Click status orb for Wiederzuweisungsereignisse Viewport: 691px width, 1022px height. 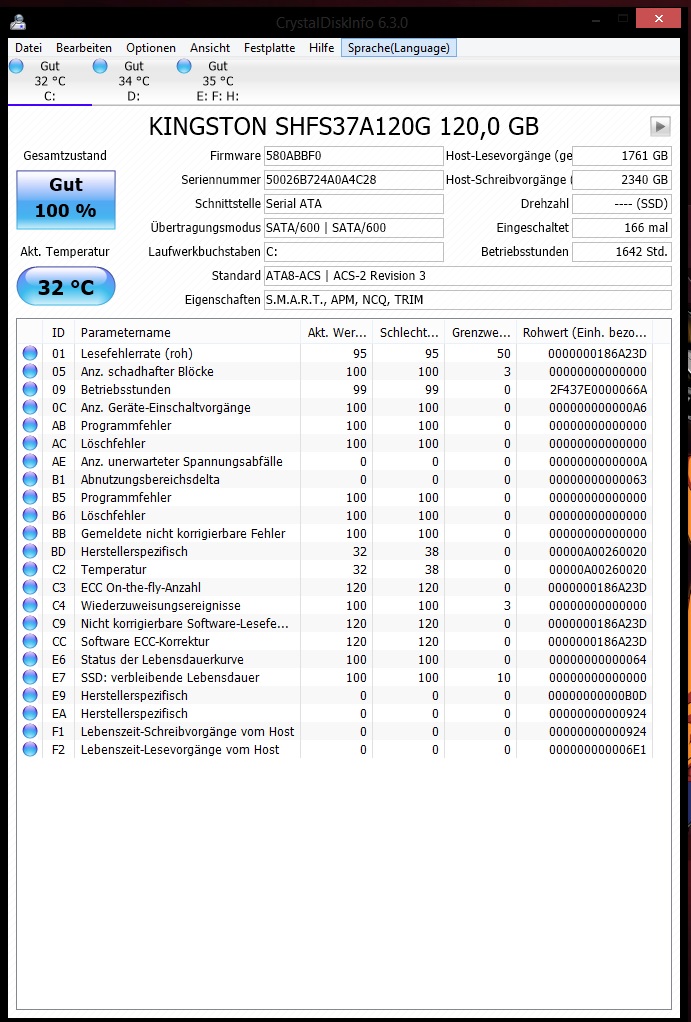pos(30,606)
